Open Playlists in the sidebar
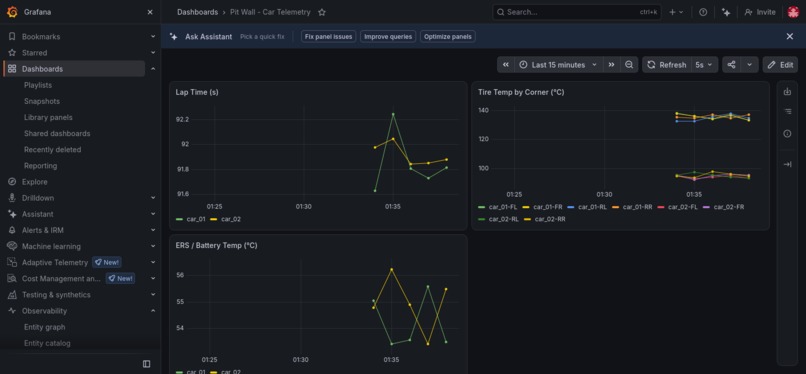The width and height of the screenshot is (806, 374). pos(38,85)
